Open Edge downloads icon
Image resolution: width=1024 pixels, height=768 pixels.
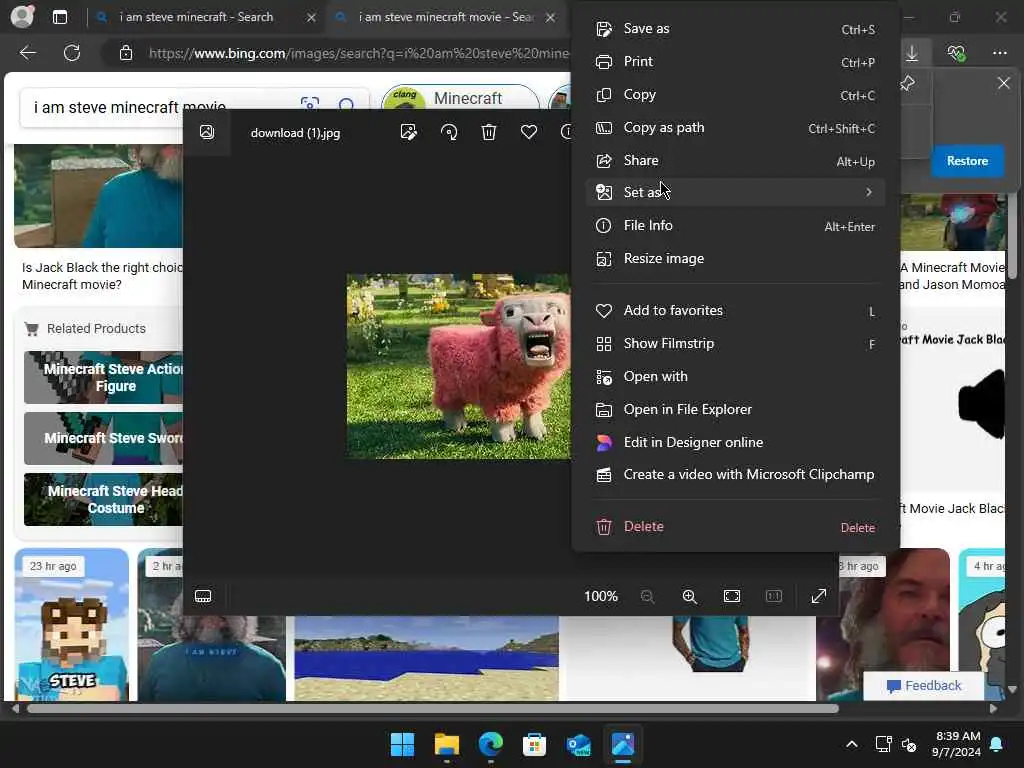click(x=912, y=53)
